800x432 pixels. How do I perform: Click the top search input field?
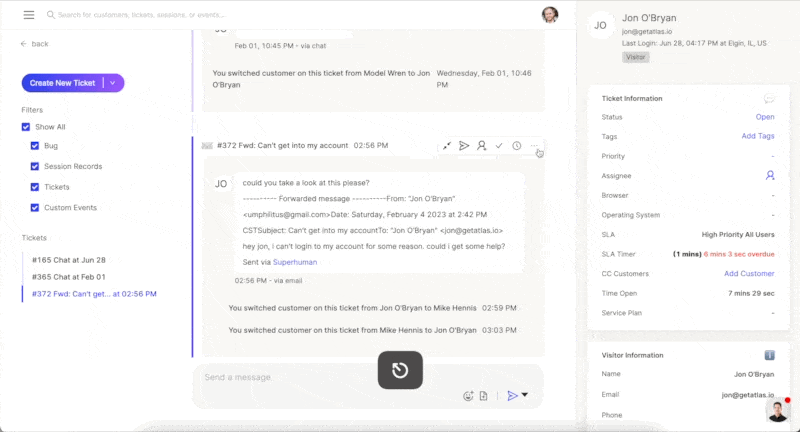click(141, 15)
